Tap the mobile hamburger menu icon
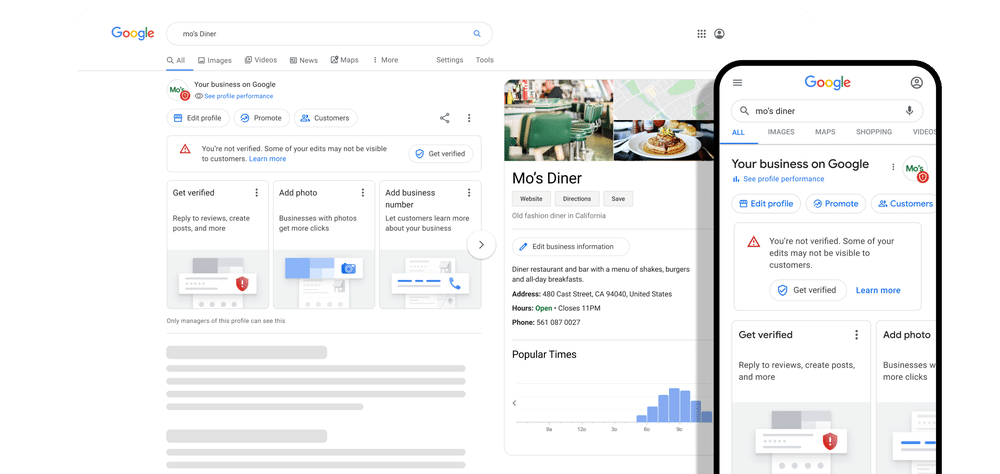This screenshot has height=474, width=1000. pos(738,83)
